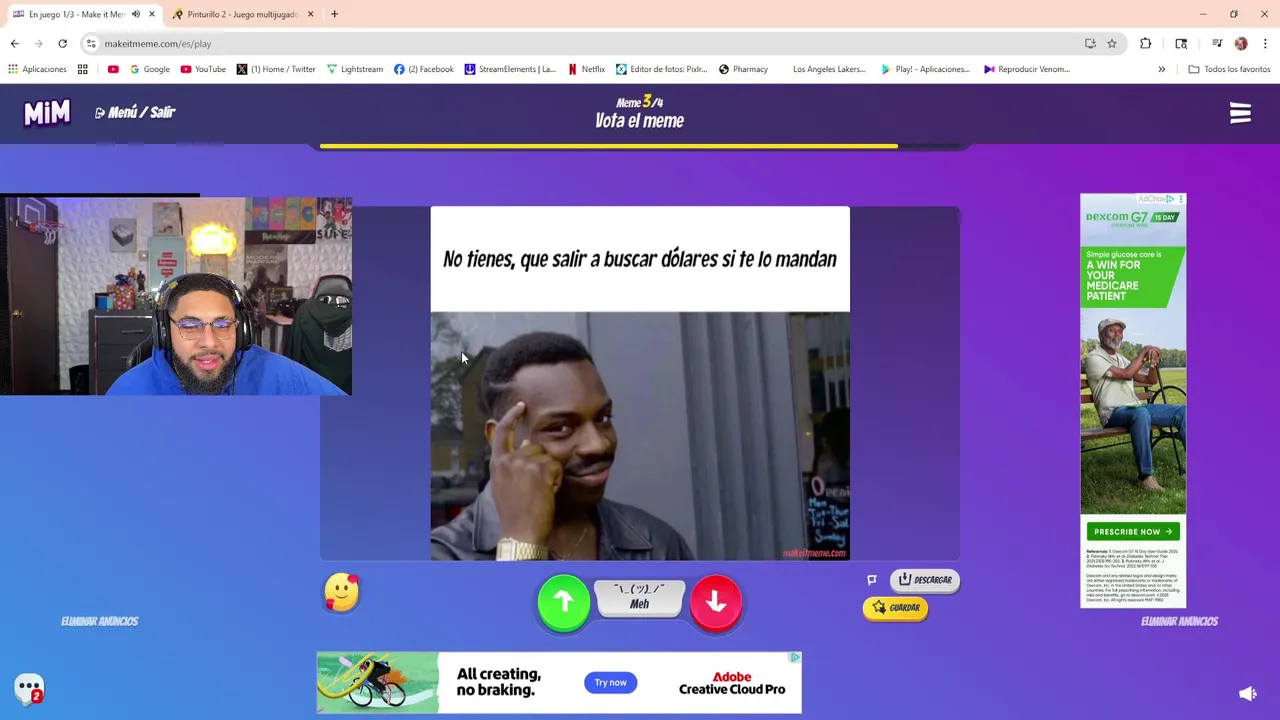Open Facebook bookmark

(x=424, y=69)
